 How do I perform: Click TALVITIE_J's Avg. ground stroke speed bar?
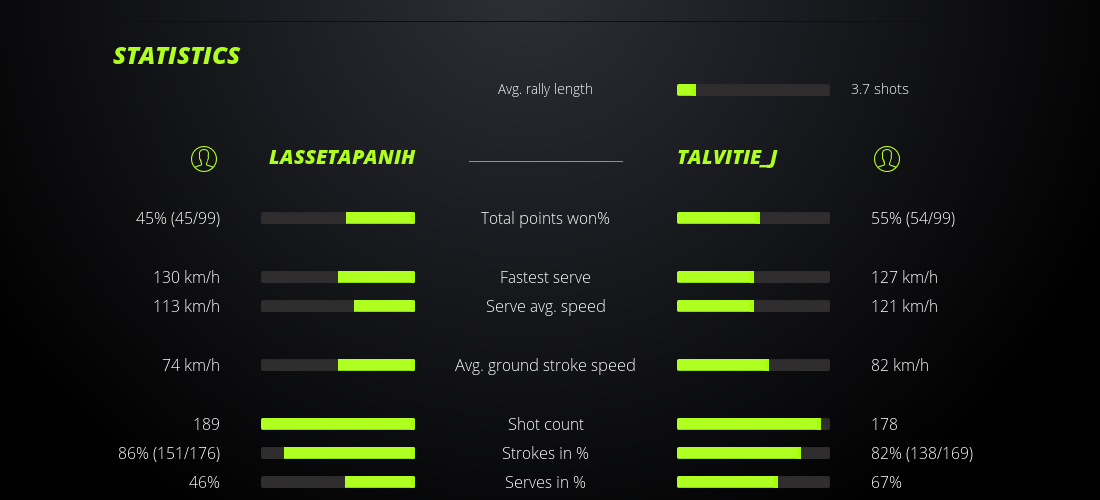(753, 365)
